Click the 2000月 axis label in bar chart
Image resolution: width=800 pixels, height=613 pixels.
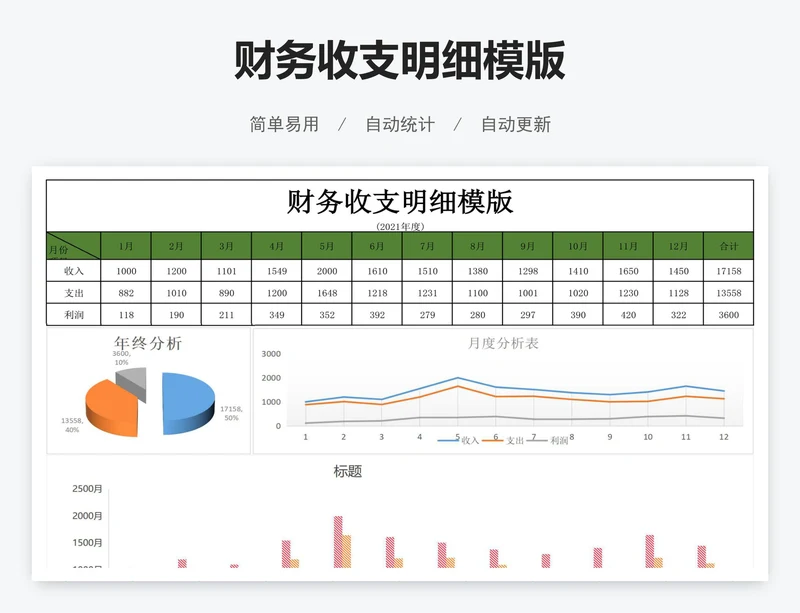pyautogui.click(x=87, y=516)
